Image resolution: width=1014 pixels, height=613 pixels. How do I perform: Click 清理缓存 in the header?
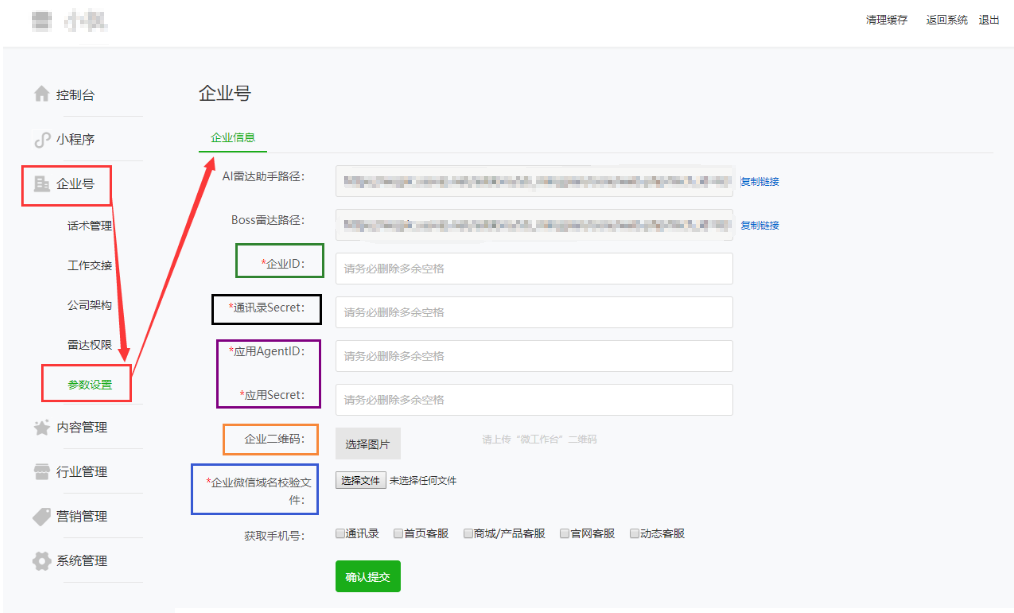[x=887, y=20]
